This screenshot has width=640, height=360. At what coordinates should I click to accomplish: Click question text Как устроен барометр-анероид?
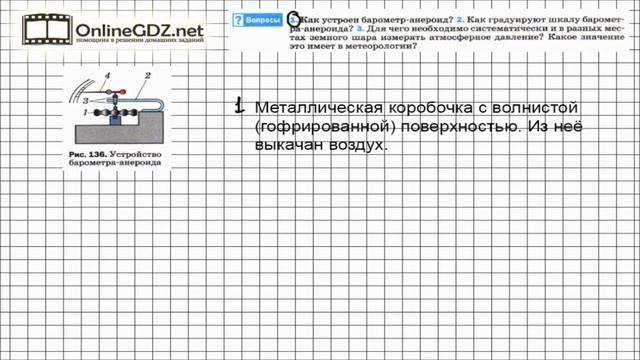pos(377,20)
